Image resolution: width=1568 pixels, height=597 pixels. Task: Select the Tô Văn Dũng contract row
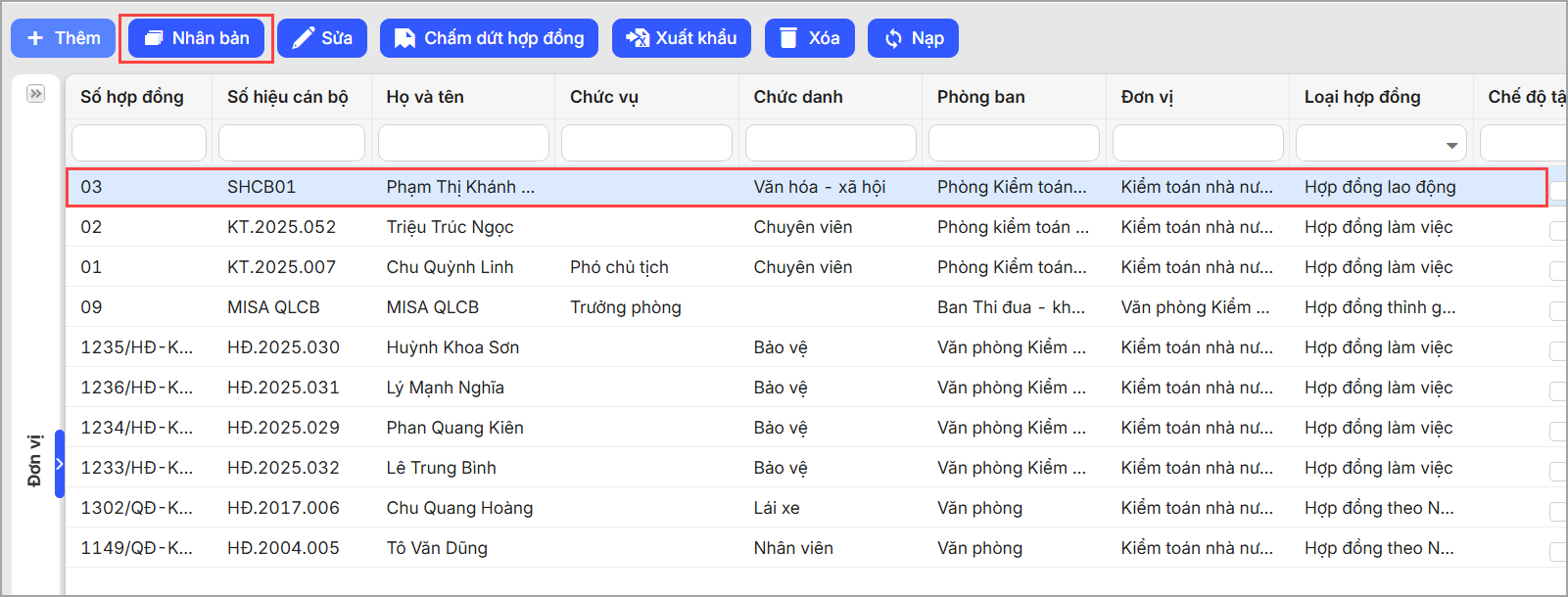[437, 548]
